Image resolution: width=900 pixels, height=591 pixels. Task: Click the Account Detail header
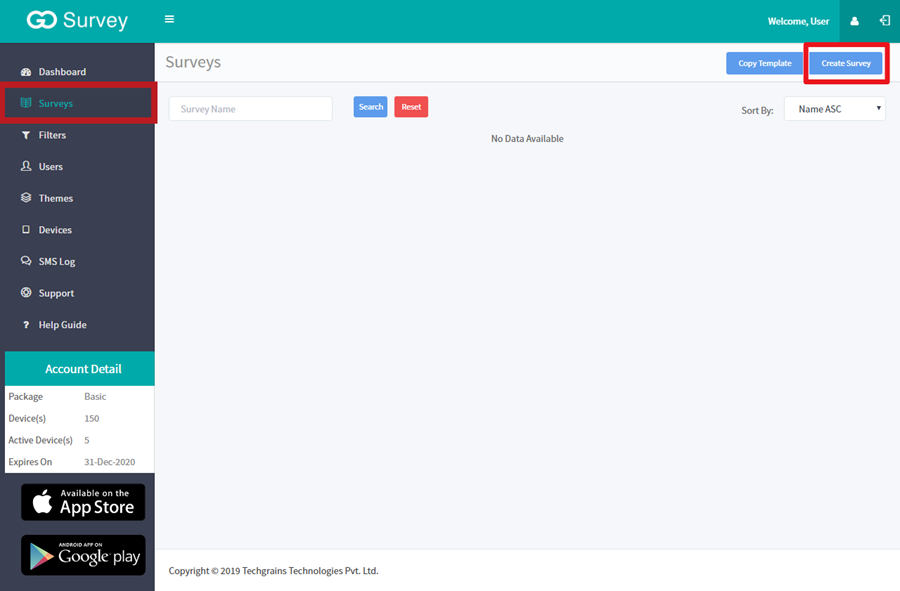coord(80,368)
